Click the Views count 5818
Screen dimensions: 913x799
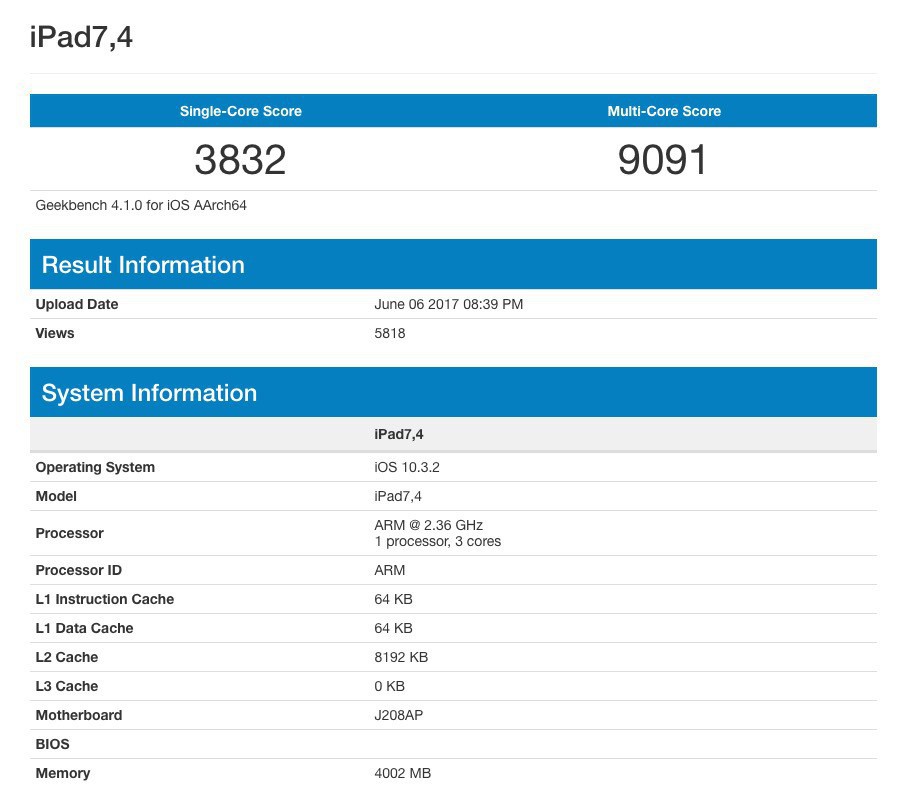click(390, 333)
